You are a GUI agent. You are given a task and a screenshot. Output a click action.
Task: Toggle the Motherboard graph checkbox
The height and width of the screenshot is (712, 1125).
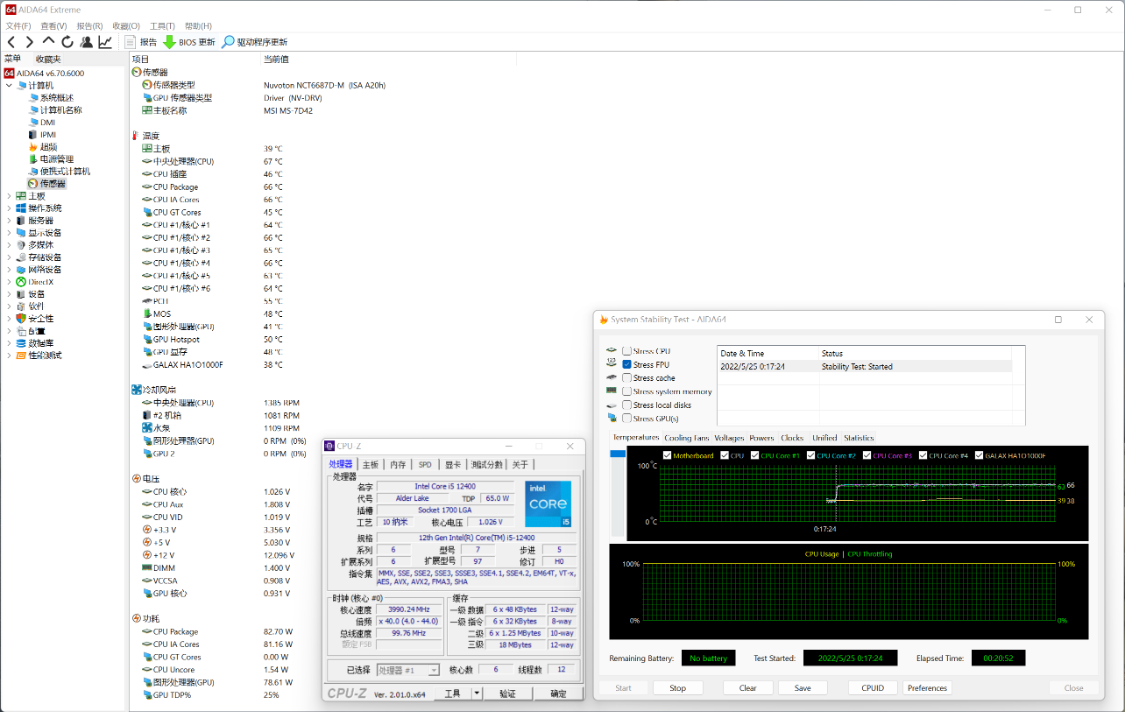pyautogui.click(x=667, y=456)
